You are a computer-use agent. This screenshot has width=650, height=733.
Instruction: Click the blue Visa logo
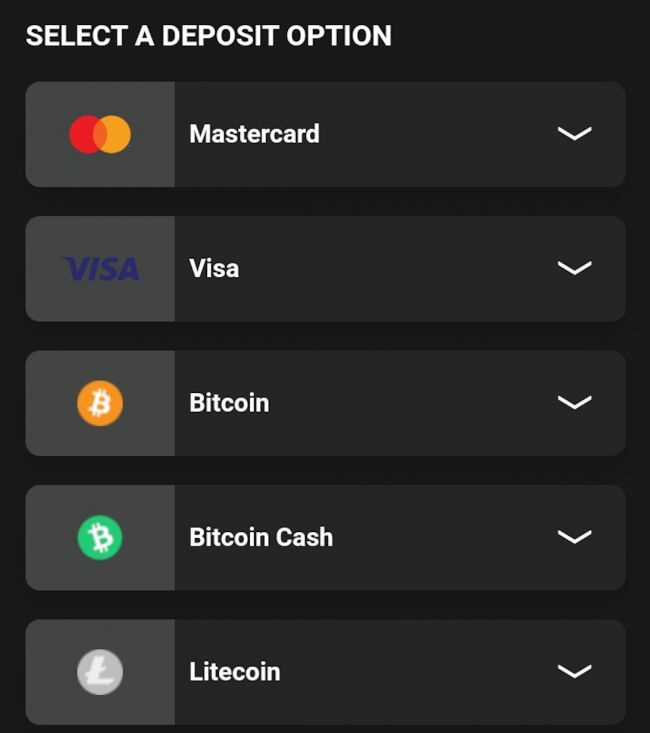100,269
